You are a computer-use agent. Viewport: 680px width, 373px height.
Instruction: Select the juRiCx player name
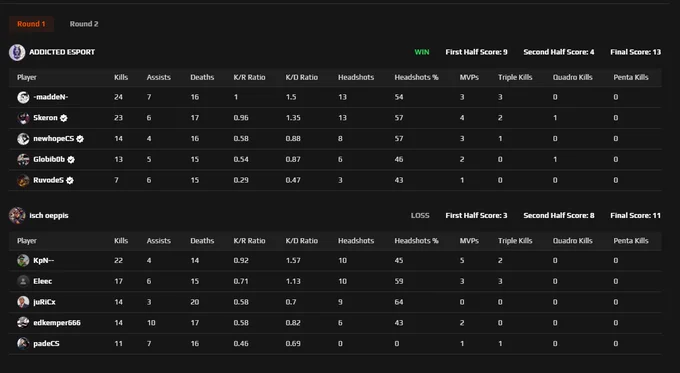44,302
